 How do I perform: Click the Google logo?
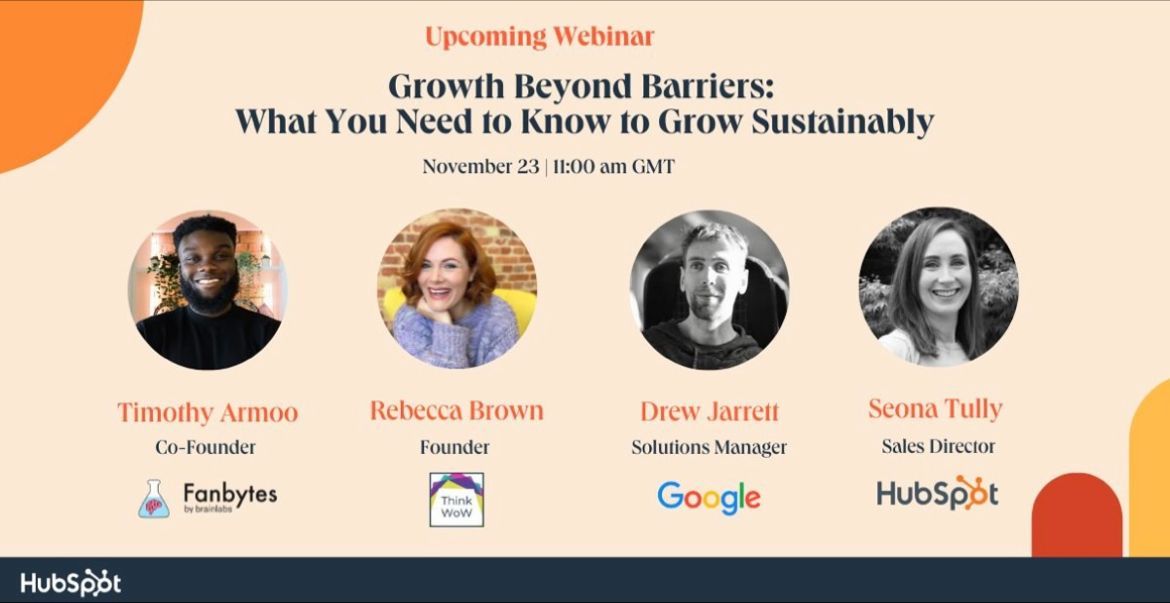709,499
